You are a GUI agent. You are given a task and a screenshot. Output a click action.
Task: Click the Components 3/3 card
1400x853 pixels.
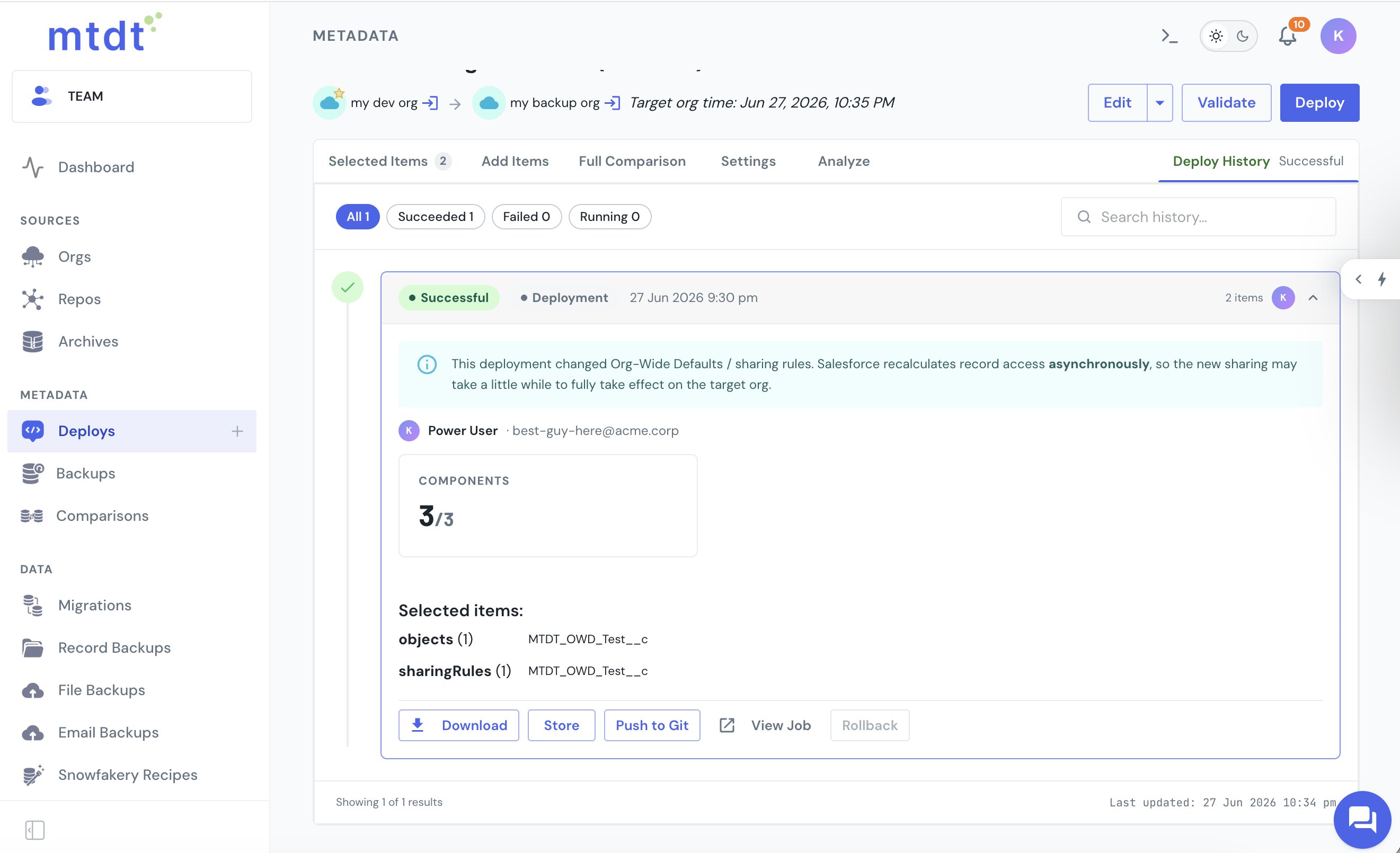[x=548, y=505]
